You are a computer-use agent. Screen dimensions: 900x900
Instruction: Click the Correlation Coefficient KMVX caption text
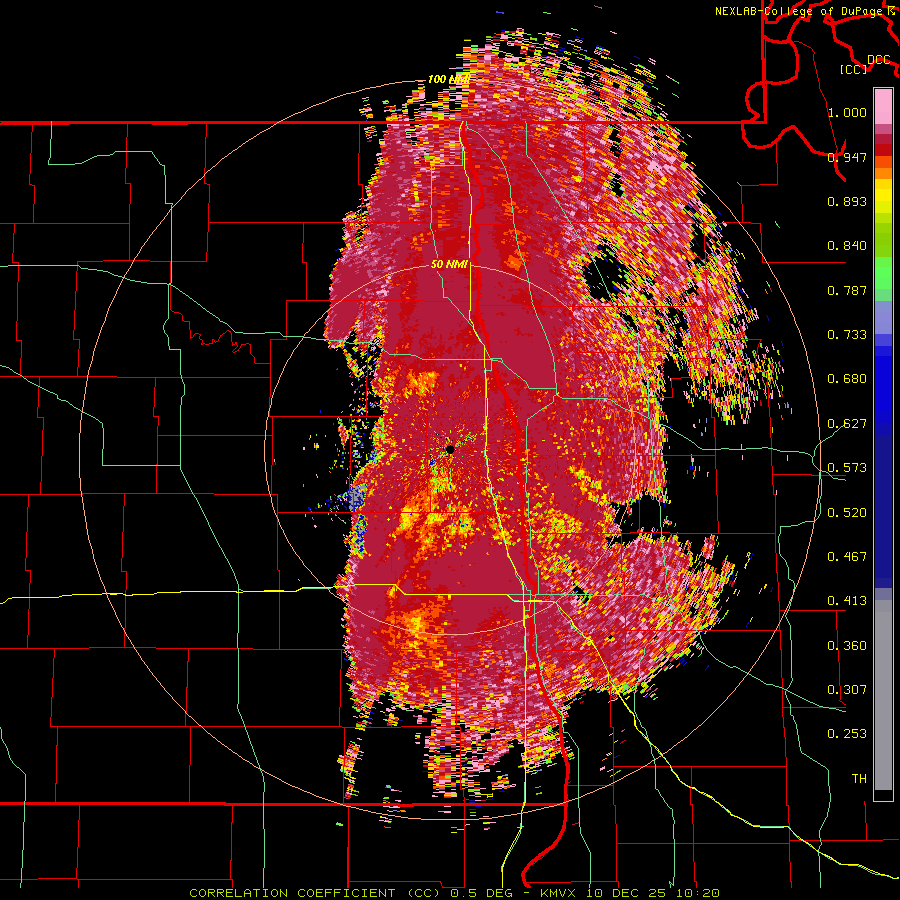(454, 893)
